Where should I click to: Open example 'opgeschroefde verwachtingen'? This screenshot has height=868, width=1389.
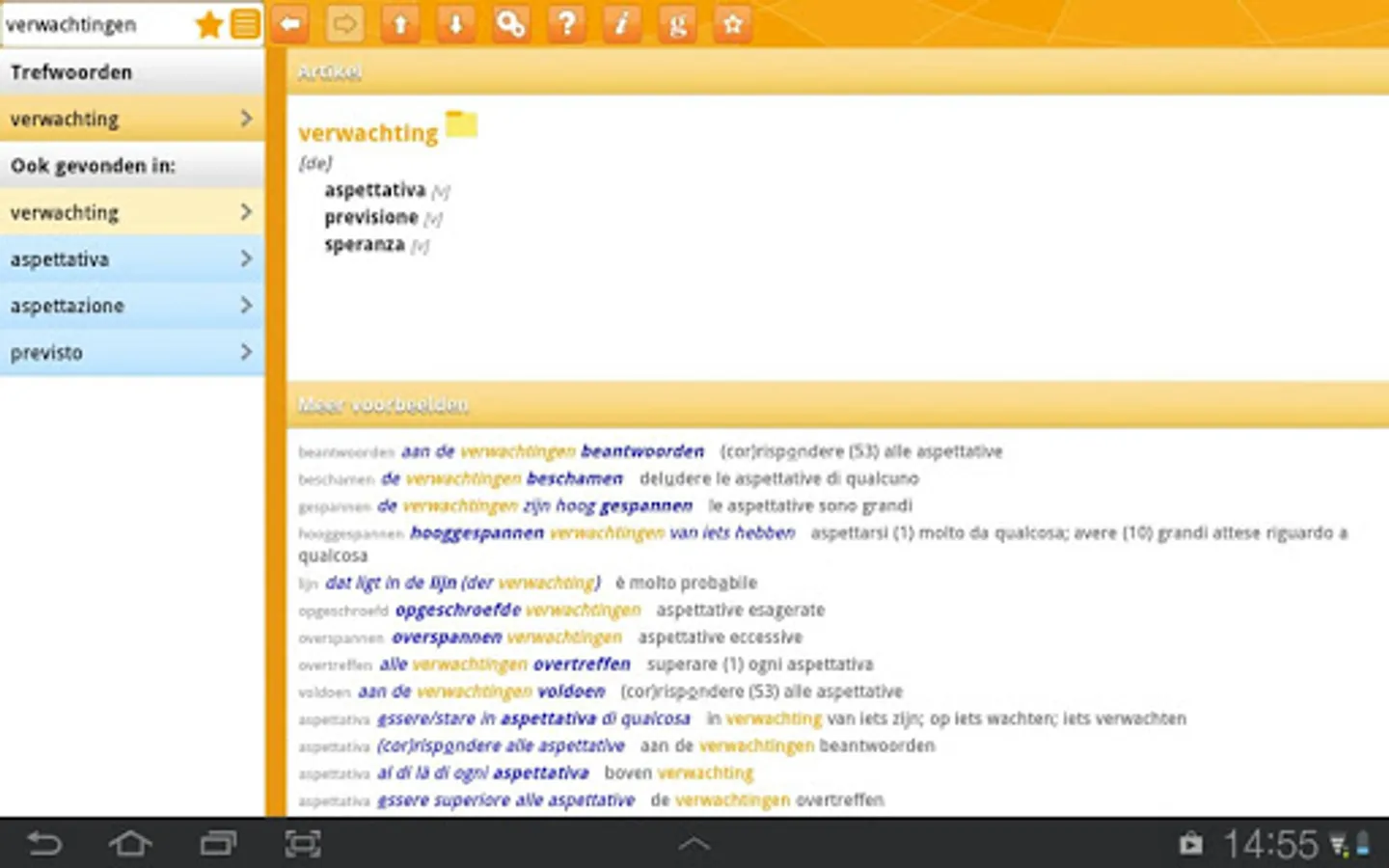518,610
